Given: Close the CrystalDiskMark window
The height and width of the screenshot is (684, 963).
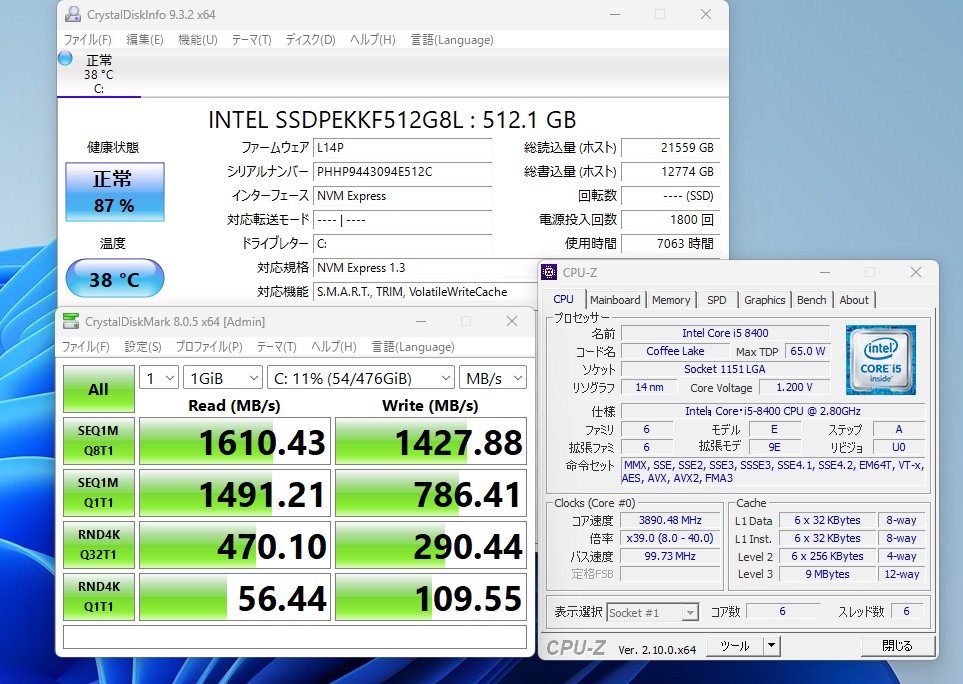Looking at the screenshot, I should [512, 321].
